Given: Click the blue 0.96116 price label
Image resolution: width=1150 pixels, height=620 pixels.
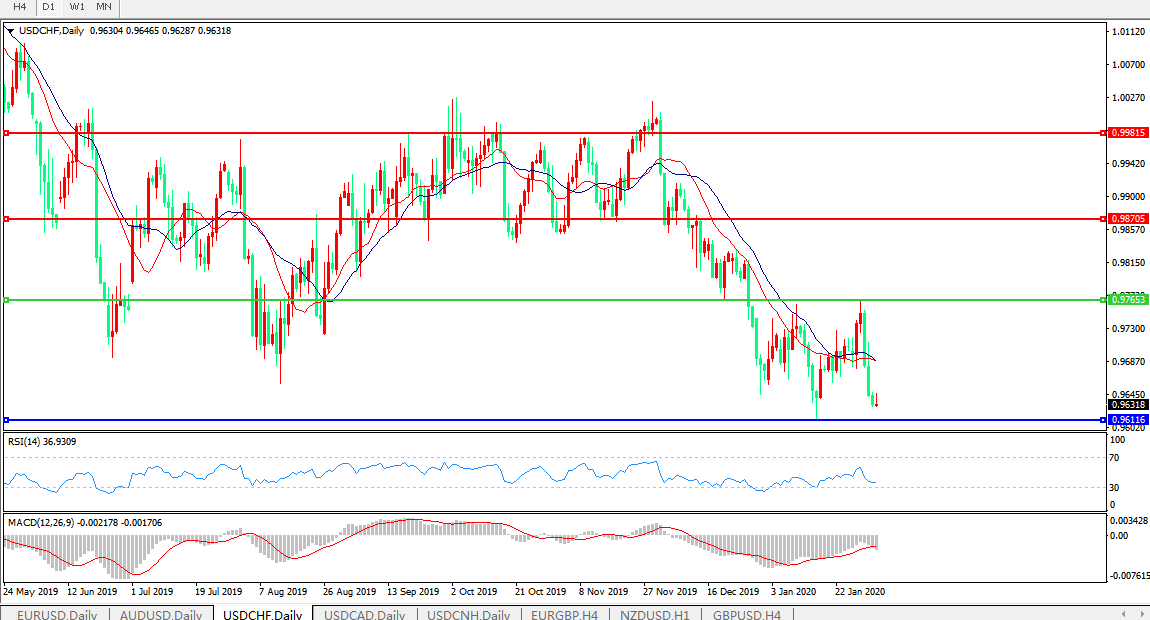Looking at the screenshot, I should click(1128, 419).
